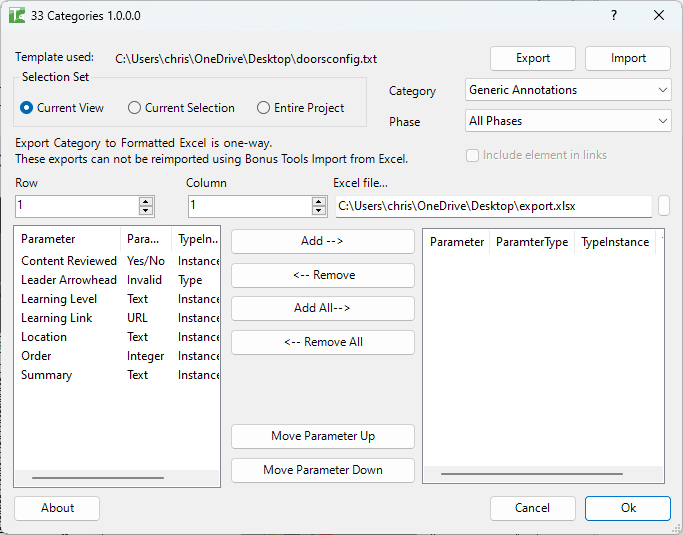Viewport: 683px width, 535px height.
Task: Click the Add --> button
Action: [x=323, y=241]
